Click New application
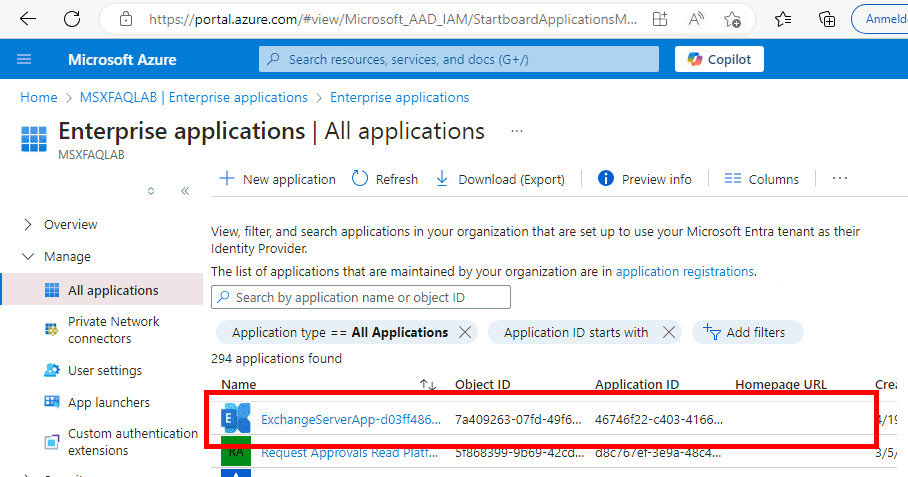 (278, 179)
